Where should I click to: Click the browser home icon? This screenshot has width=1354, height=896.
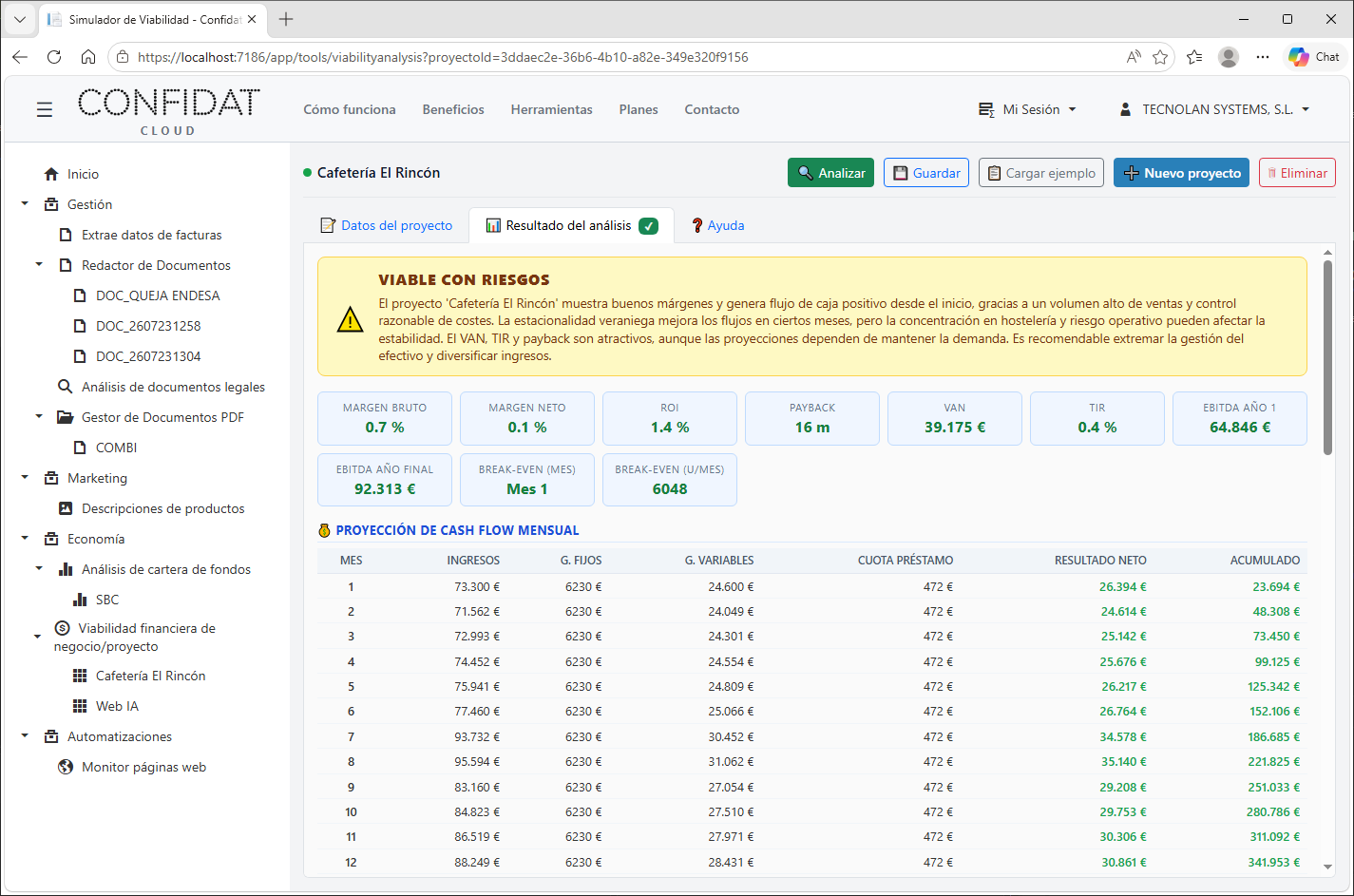coord(88,57)
